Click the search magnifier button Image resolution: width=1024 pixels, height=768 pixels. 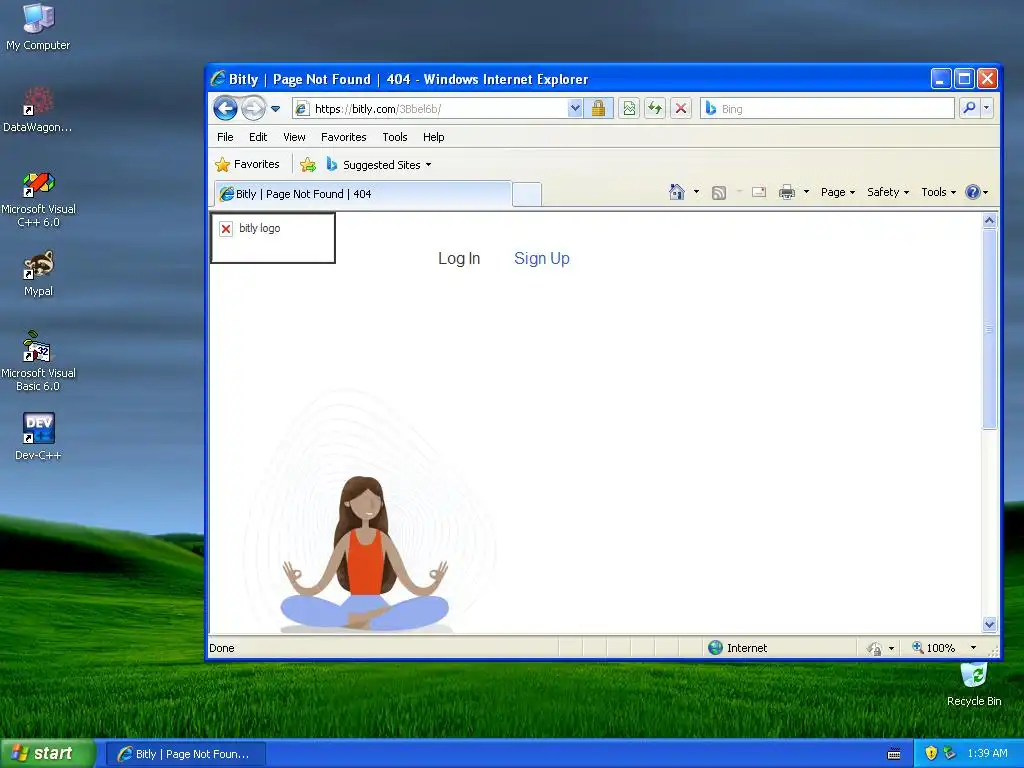tap(969, 108)
